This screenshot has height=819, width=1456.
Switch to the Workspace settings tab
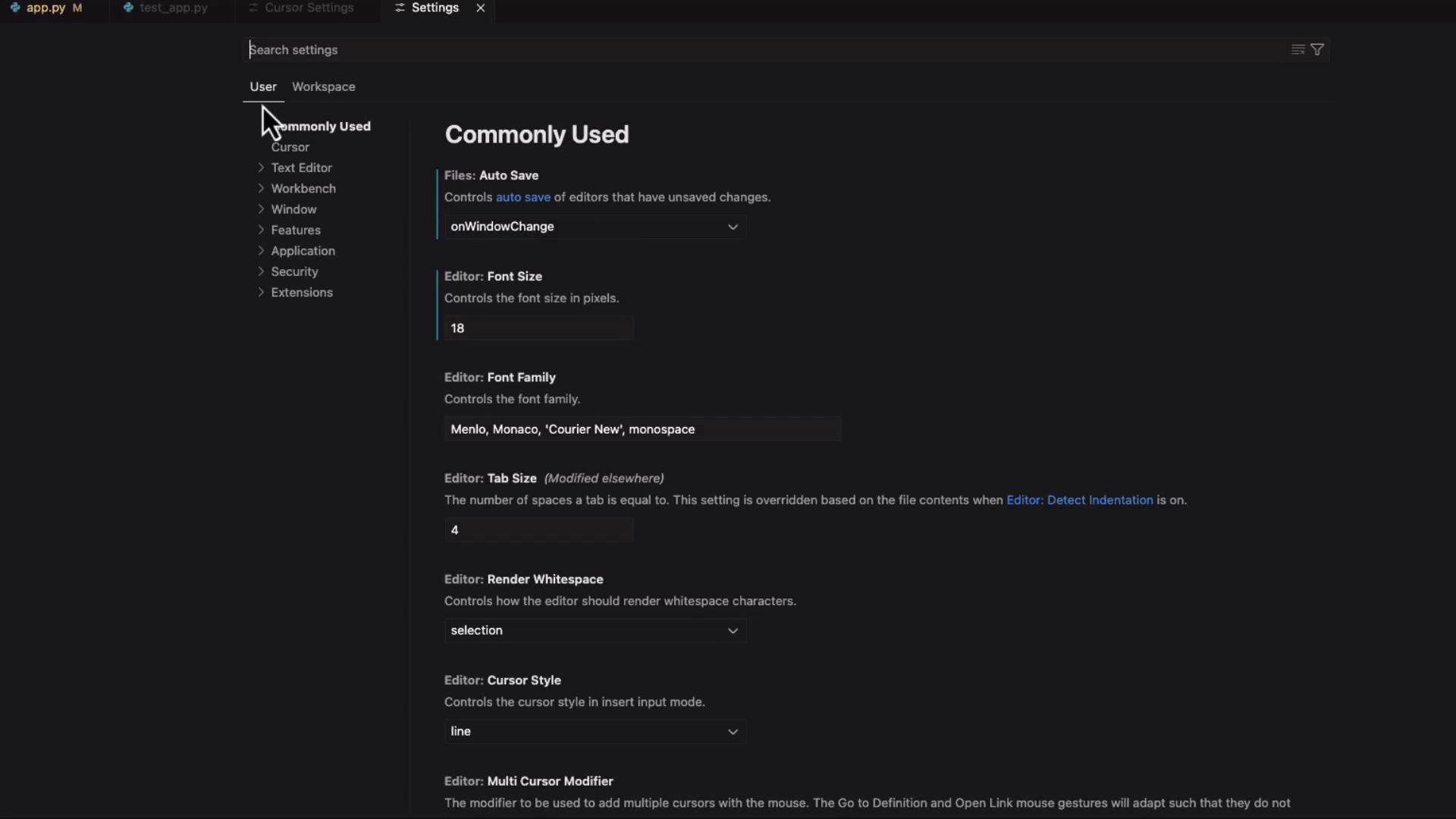(323, 86)
